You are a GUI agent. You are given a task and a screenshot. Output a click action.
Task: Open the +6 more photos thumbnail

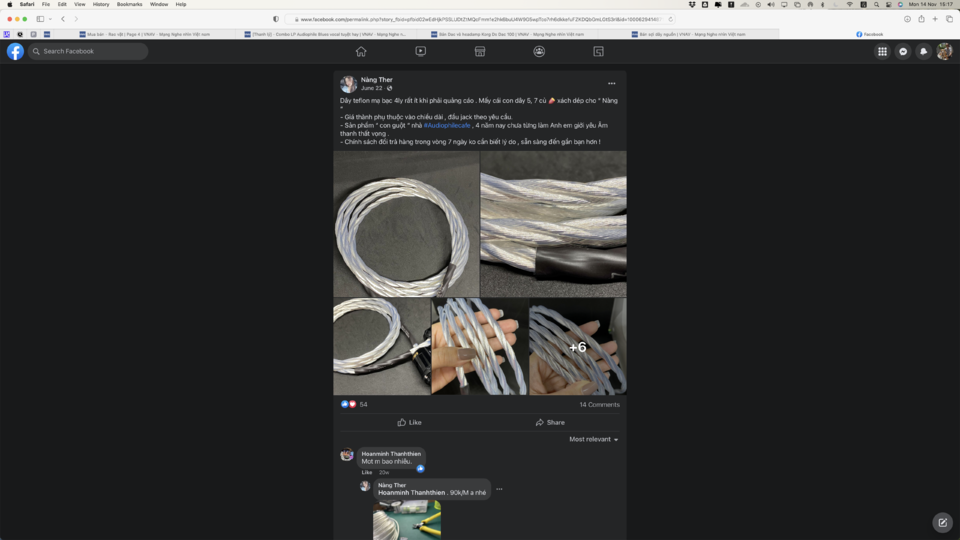pos(577,347)
